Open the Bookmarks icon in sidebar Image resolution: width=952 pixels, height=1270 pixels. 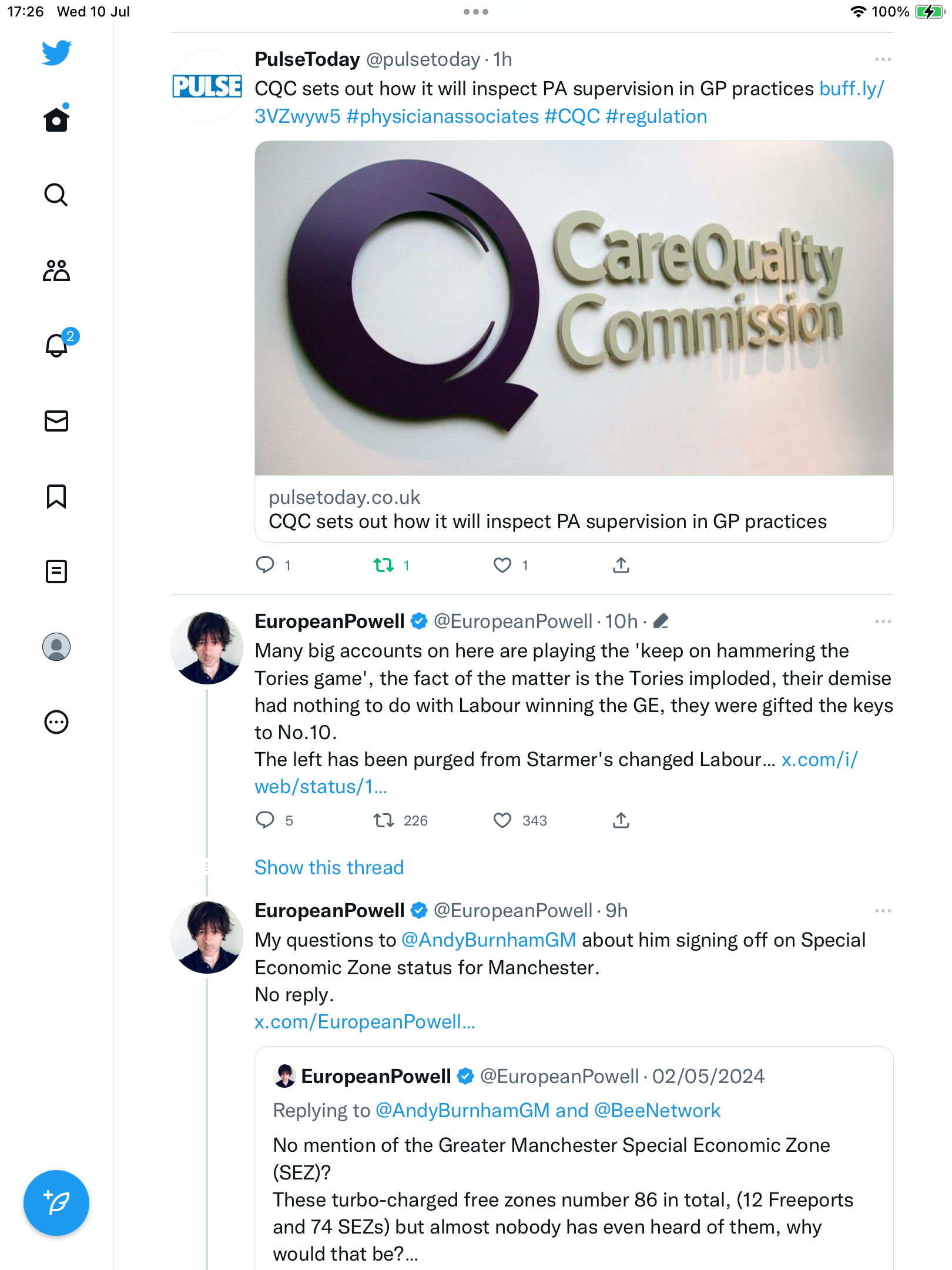[56, 496]
